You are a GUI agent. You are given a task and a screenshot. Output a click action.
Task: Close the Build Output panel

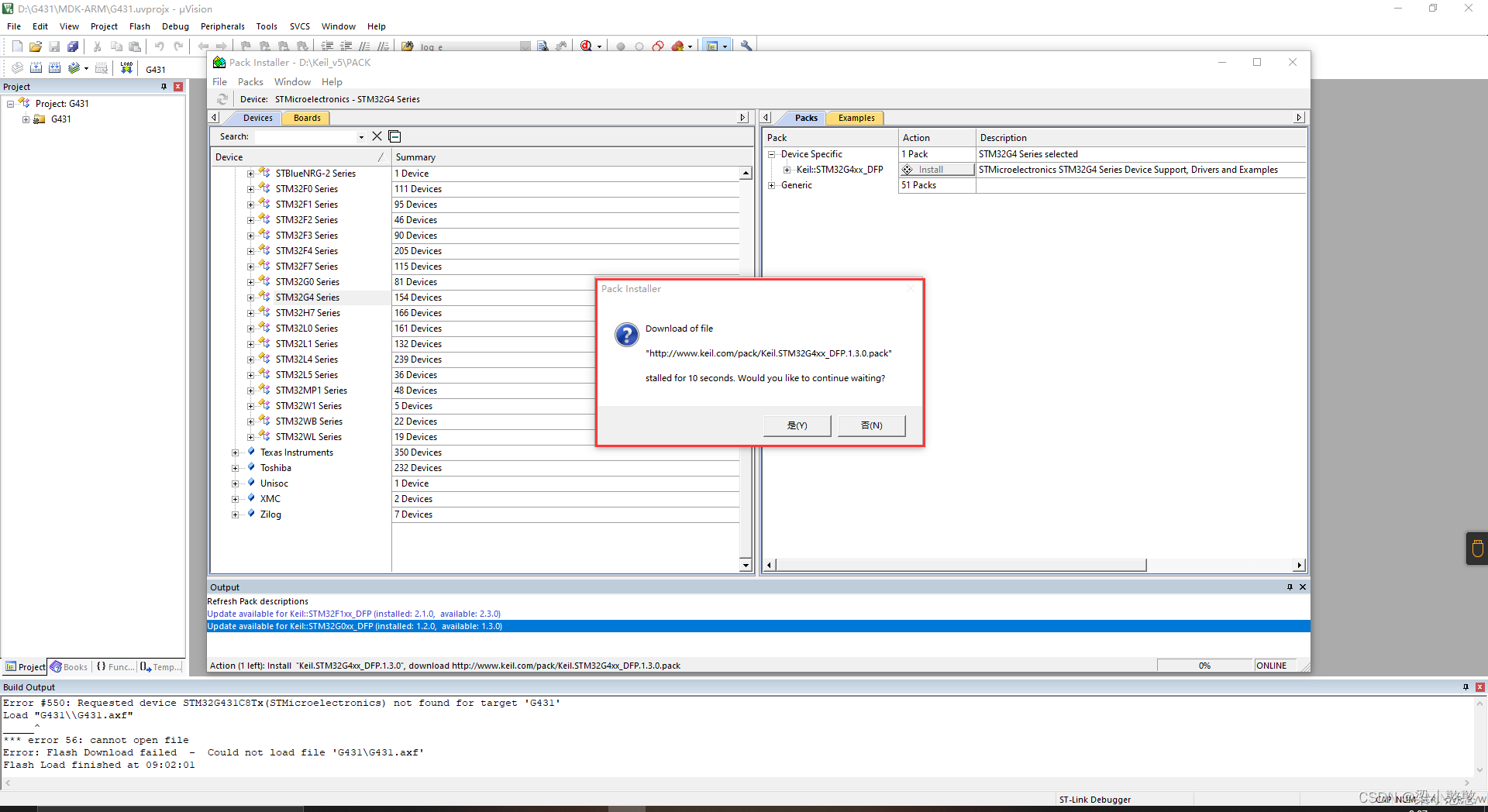pyautogui.click(x=1479, y=687)
